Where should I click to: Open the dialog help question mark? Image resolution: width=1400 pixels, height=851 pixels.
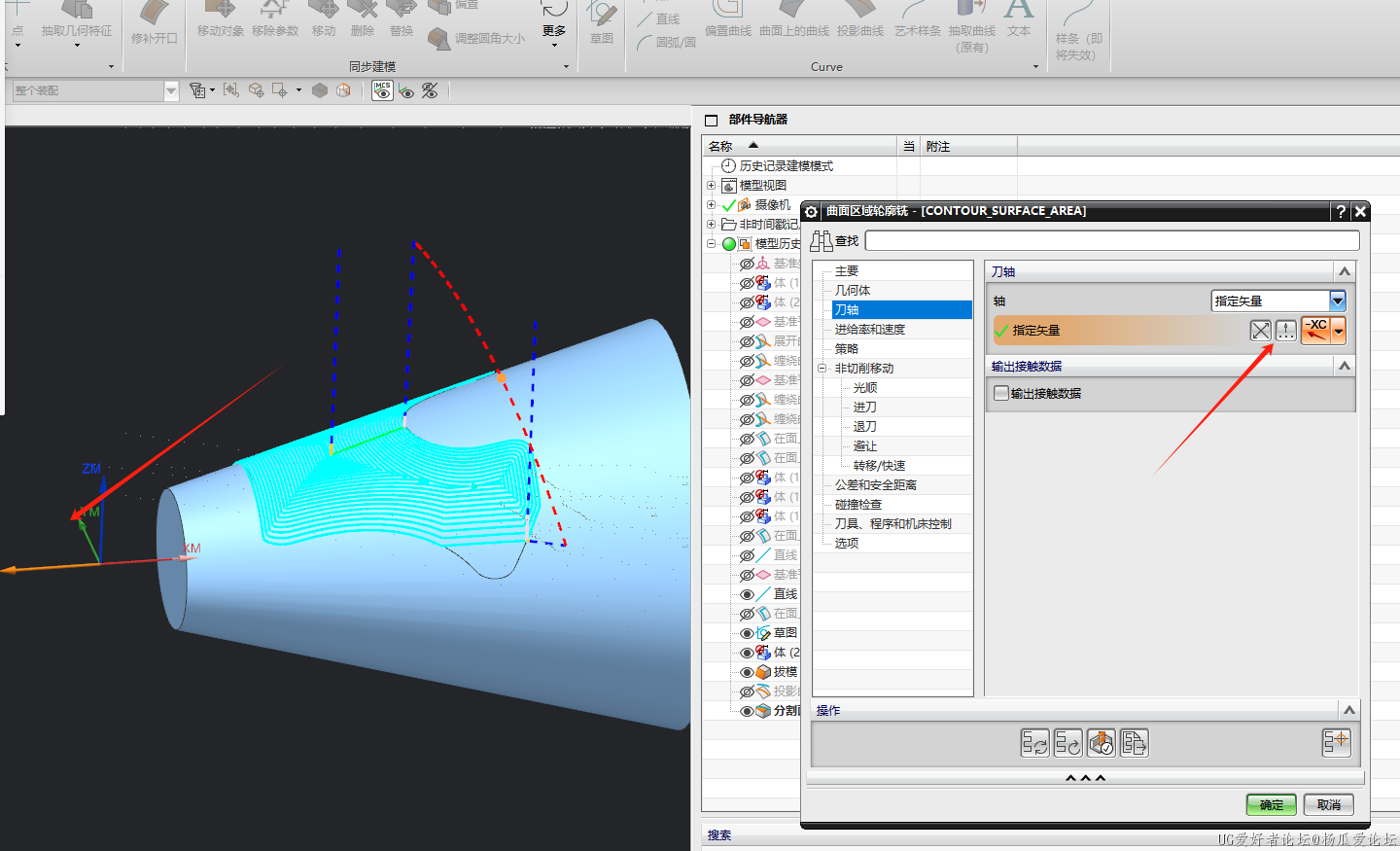click(1341, 211)
